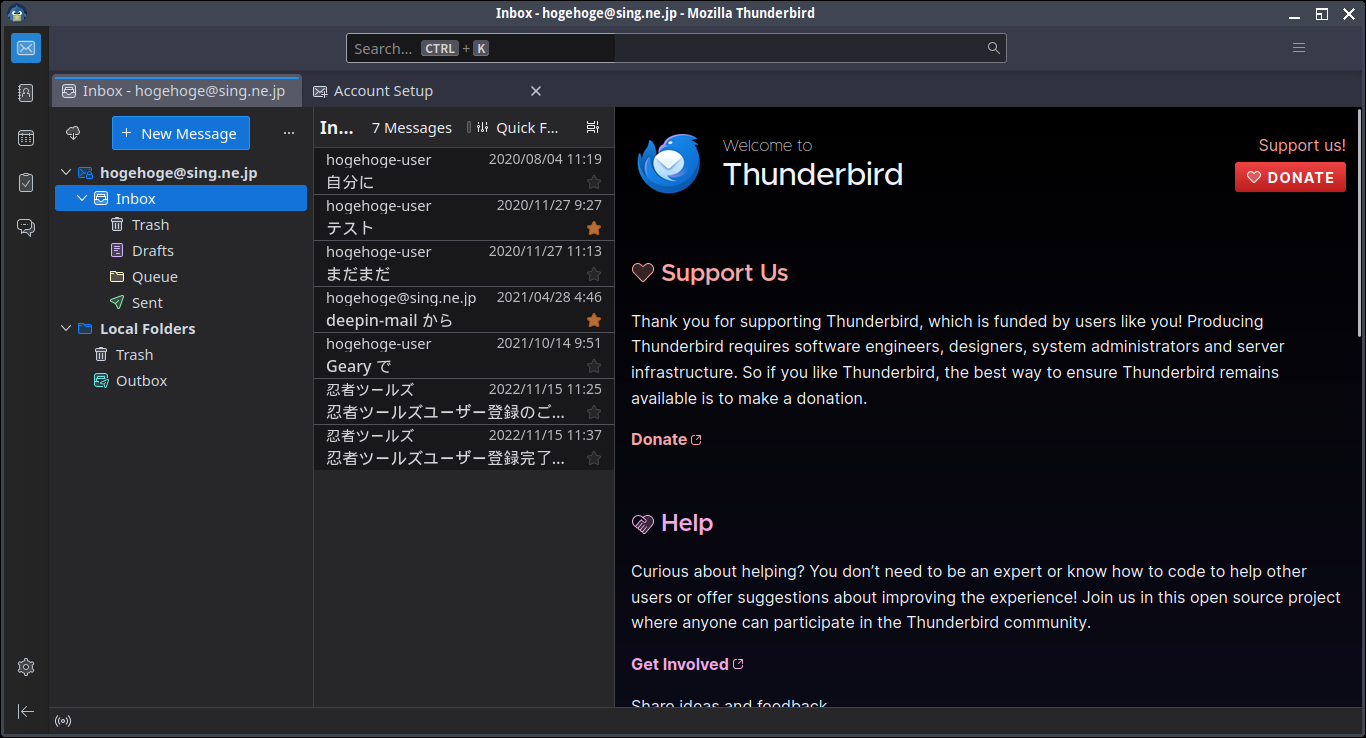Remove the star from the テスト message
Screen dimensions: 1366x738
594,228
